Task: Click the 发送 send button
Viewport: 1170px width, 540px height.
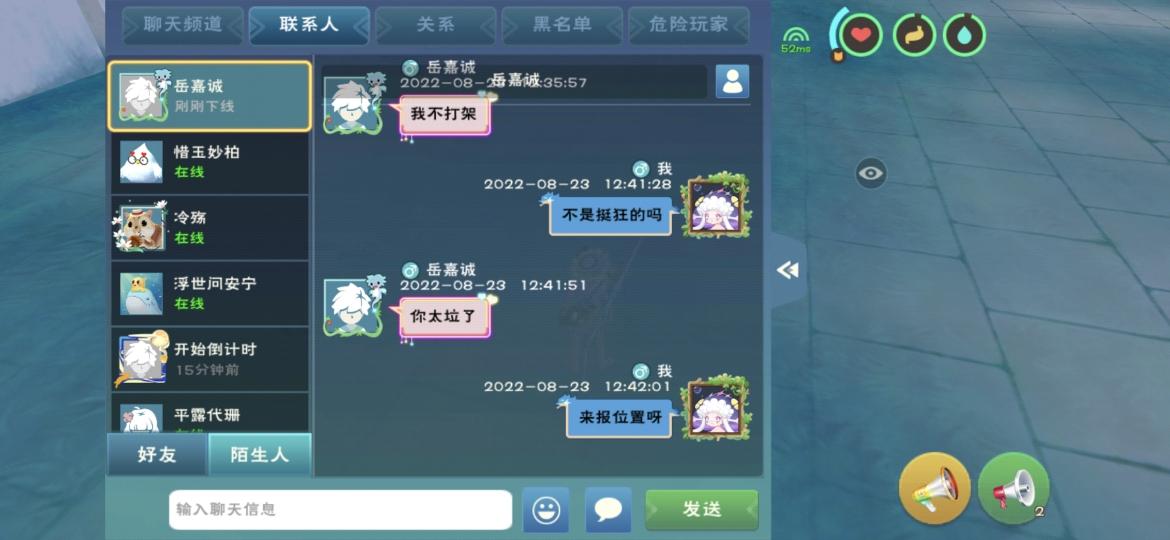Action: (701, 509)
